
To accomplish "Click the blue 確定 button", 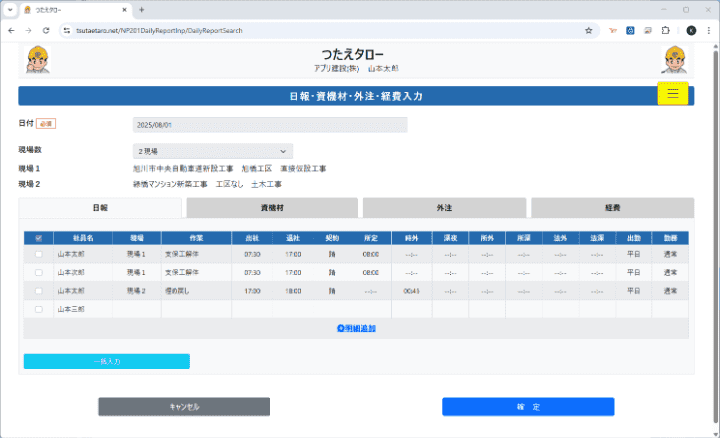I will (x=528, y=407).
